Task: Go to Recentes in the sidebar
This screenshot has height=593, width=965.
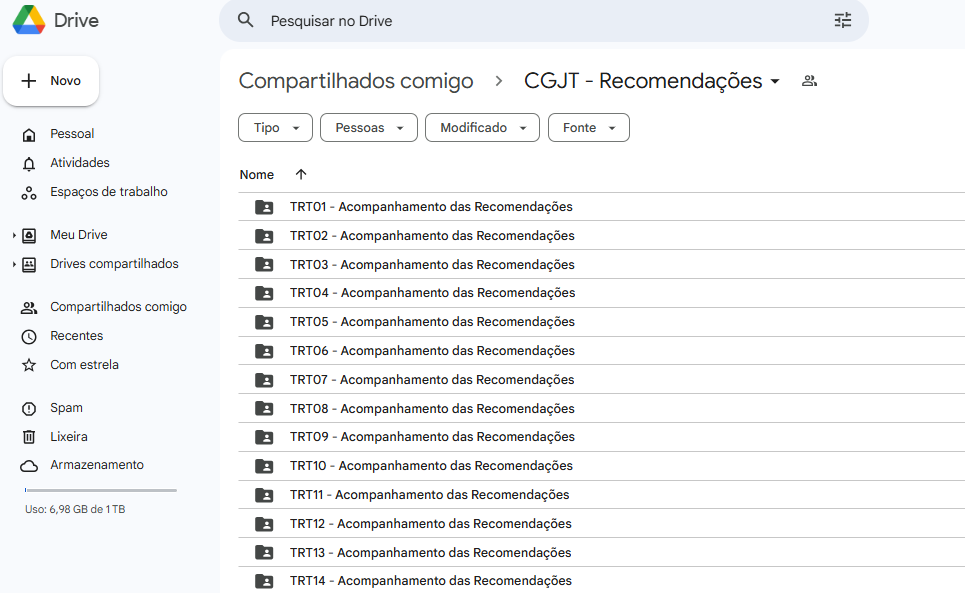Action: pos(76,336)
